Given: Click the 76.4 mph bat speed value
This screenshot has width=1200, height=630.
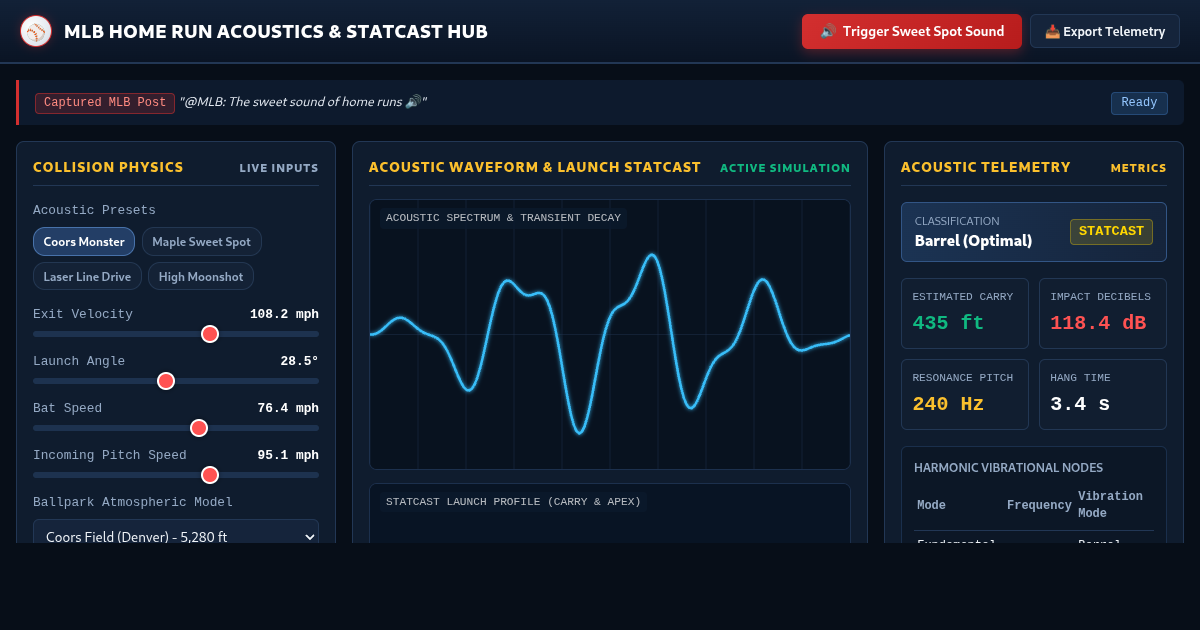Looking at the screenshot, I should click(288, 408).
